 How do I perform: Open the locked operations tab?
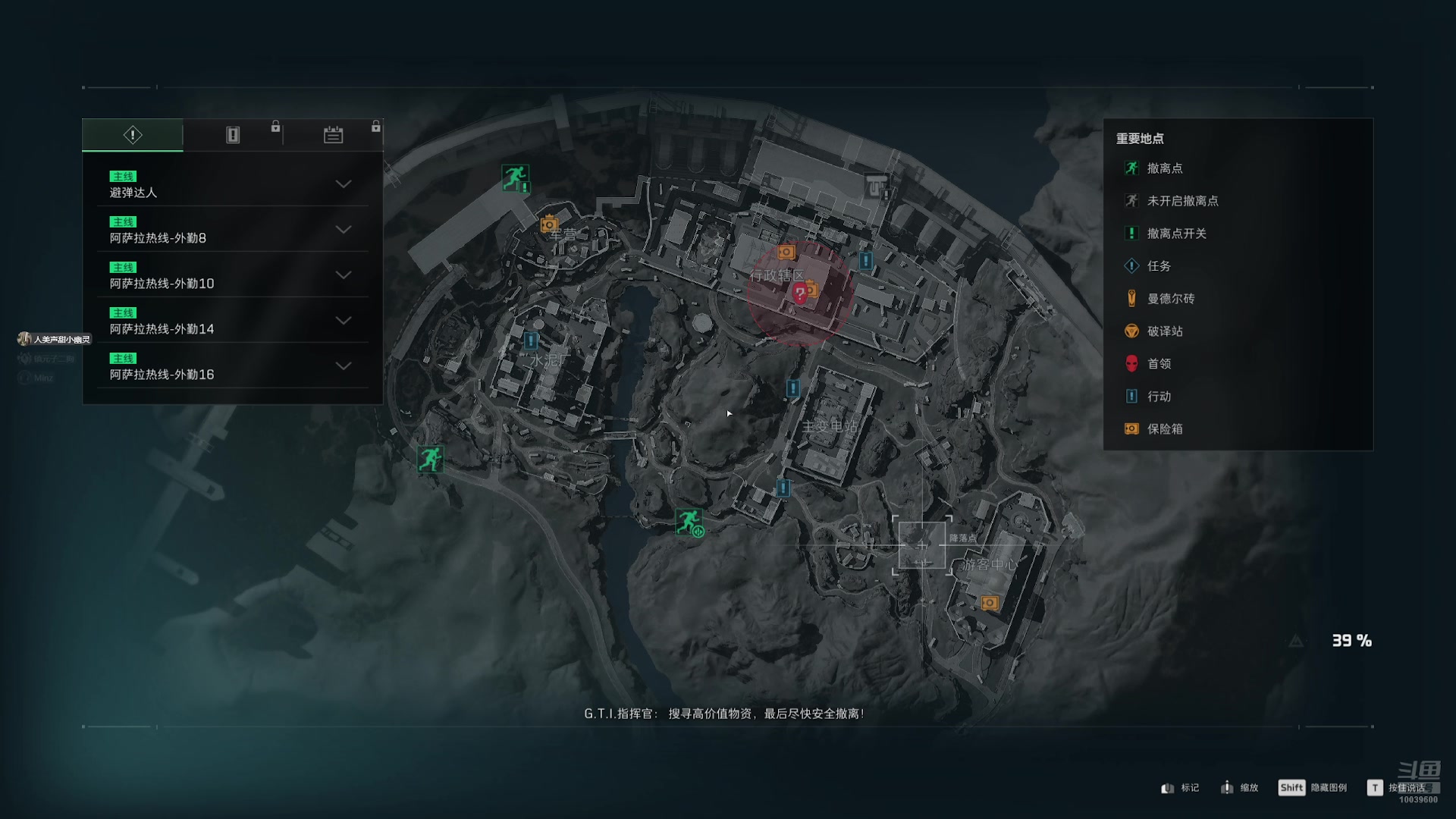pyautogui.click(x=233, y=135)
